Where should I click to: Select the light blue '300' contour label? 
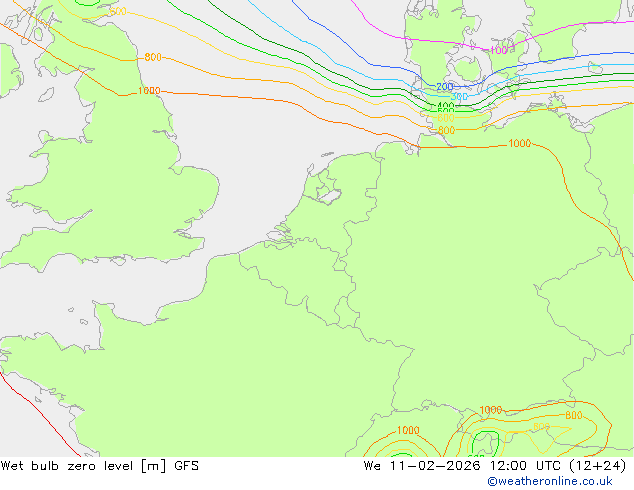pos(459,97)
